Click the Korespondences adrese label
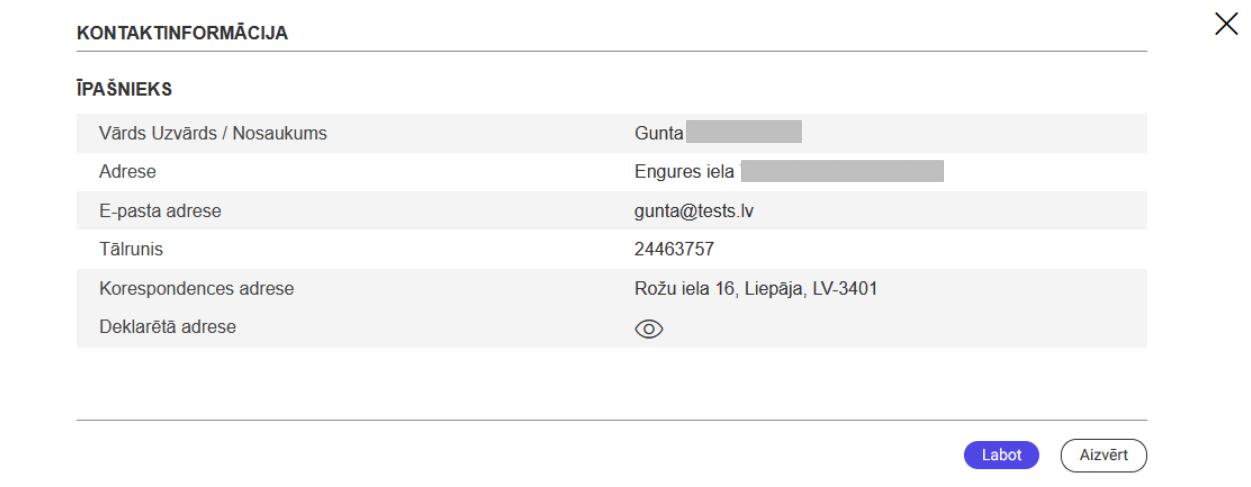The width and height of the screenshot is (1251, 487). coord(196,289)
